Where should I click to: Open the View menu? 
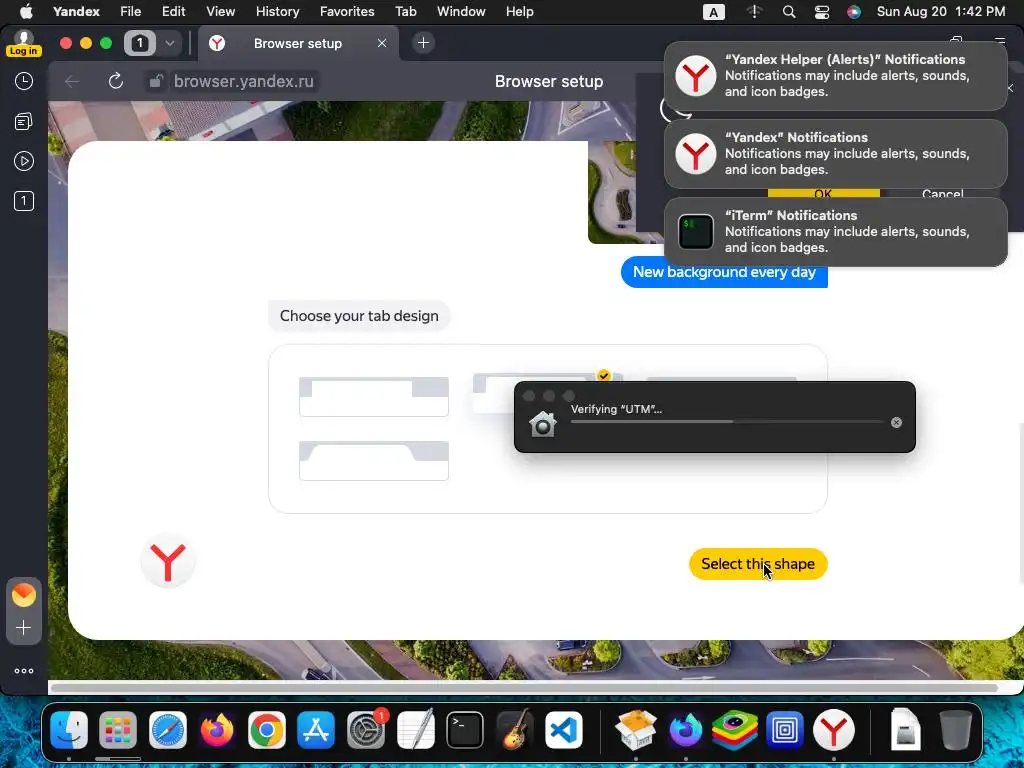pyautogui.click(x=221, y=12)
